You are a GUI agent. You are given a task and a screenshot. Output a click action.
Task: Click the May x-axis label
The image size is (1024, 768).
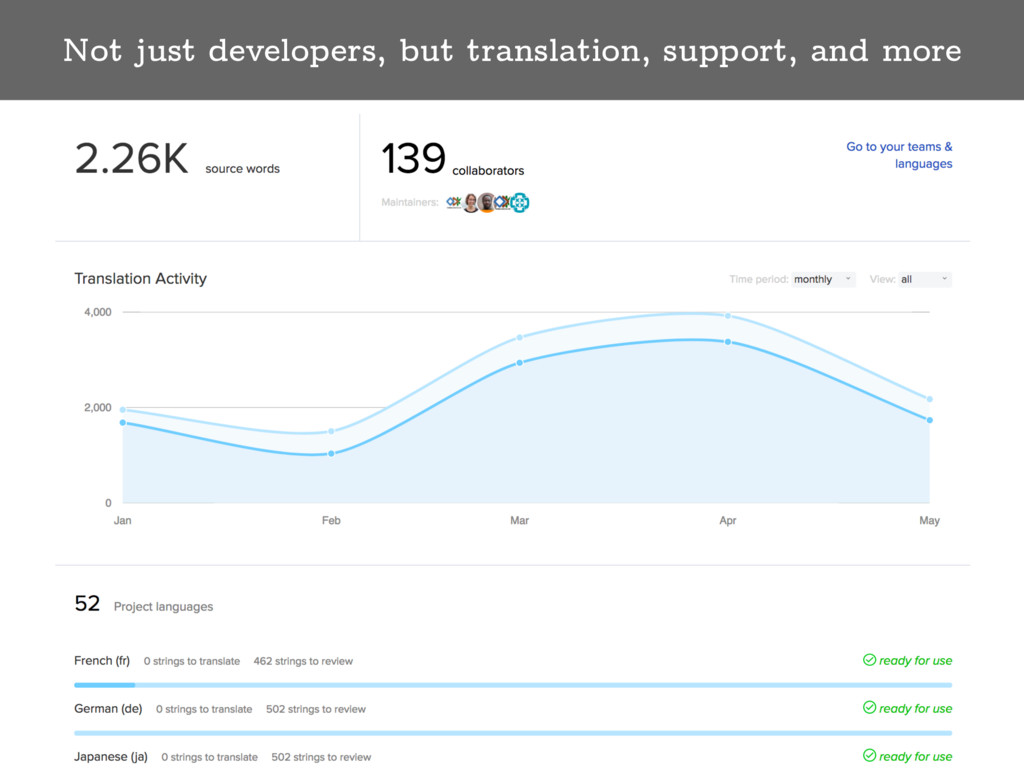tap(929, 520)
